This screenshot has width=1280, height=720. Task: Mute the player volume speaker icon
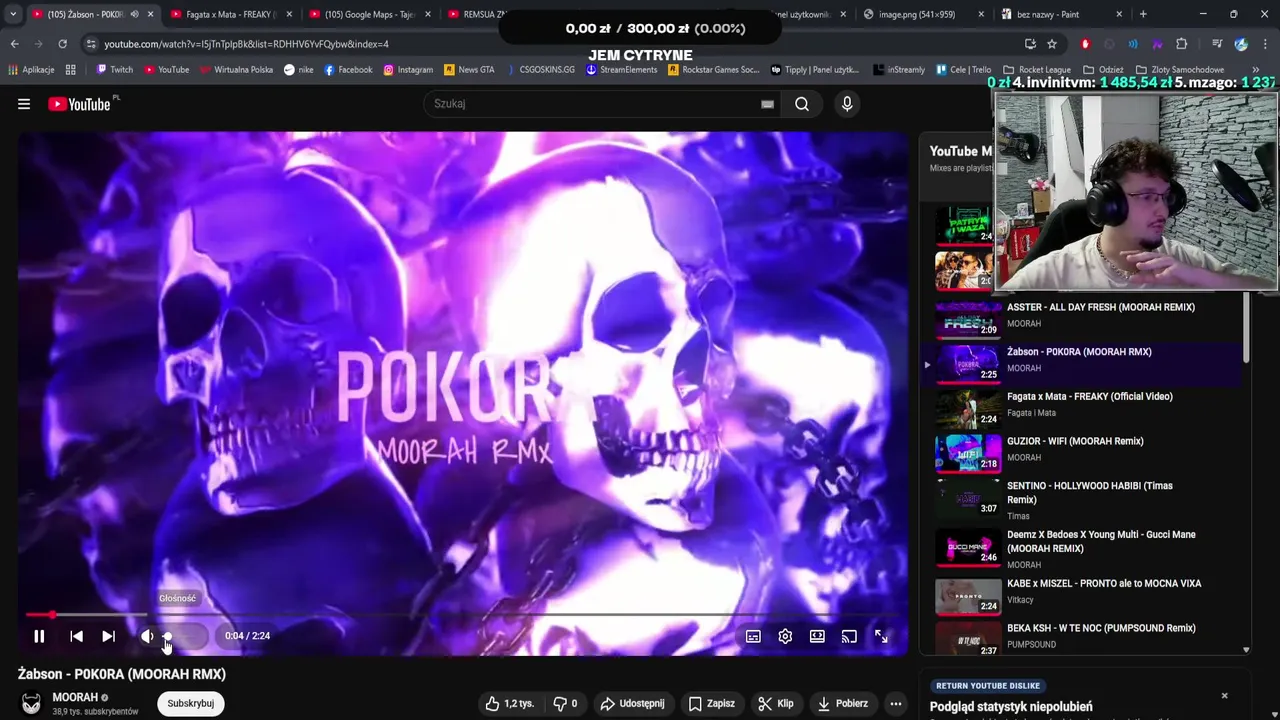147,636
